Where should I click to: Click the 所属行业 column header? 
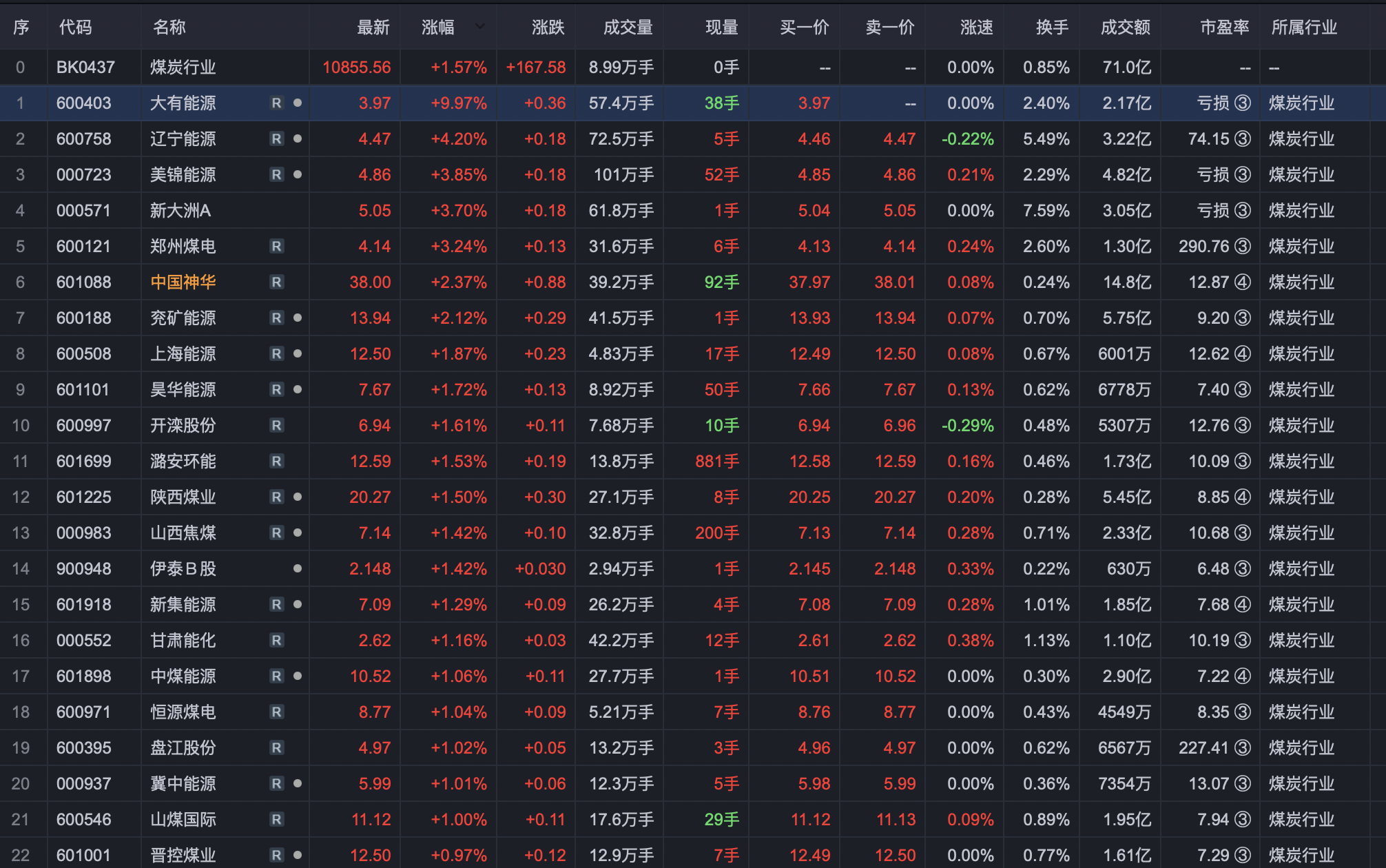[x=1303, y=28]
